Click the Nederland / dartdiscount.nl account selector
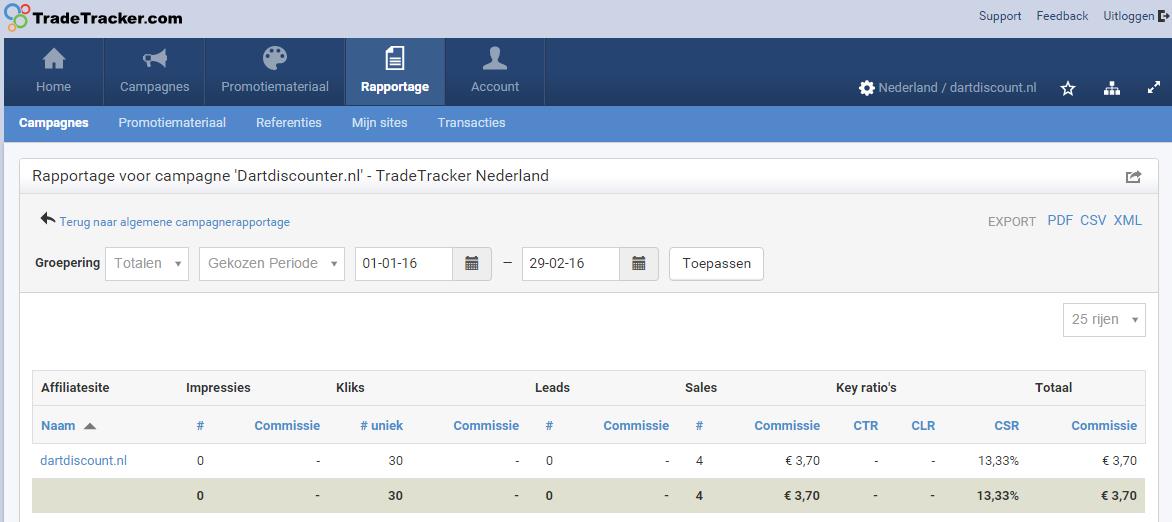This screenshot has width=1172, height=522. pos(957,87)
